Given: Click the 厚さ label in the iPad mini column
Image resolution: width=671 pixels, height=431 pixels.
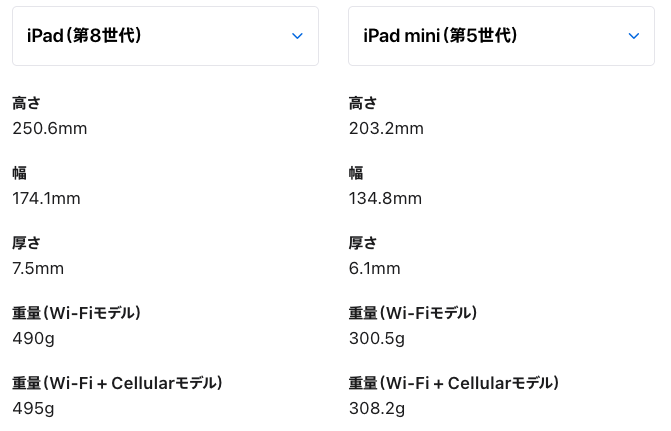Looking at the screenshot, I should tap(363, 242).
